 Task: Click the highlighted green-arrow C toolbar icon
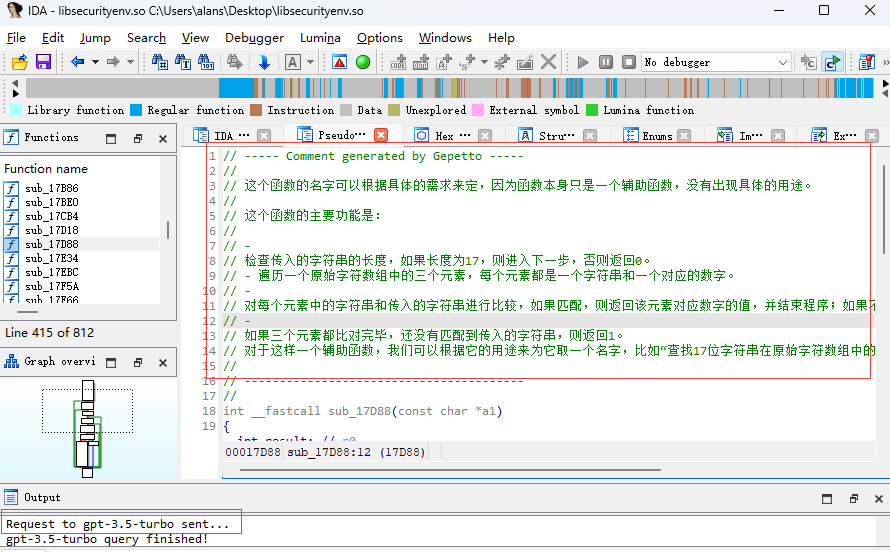tap(832, 62)
